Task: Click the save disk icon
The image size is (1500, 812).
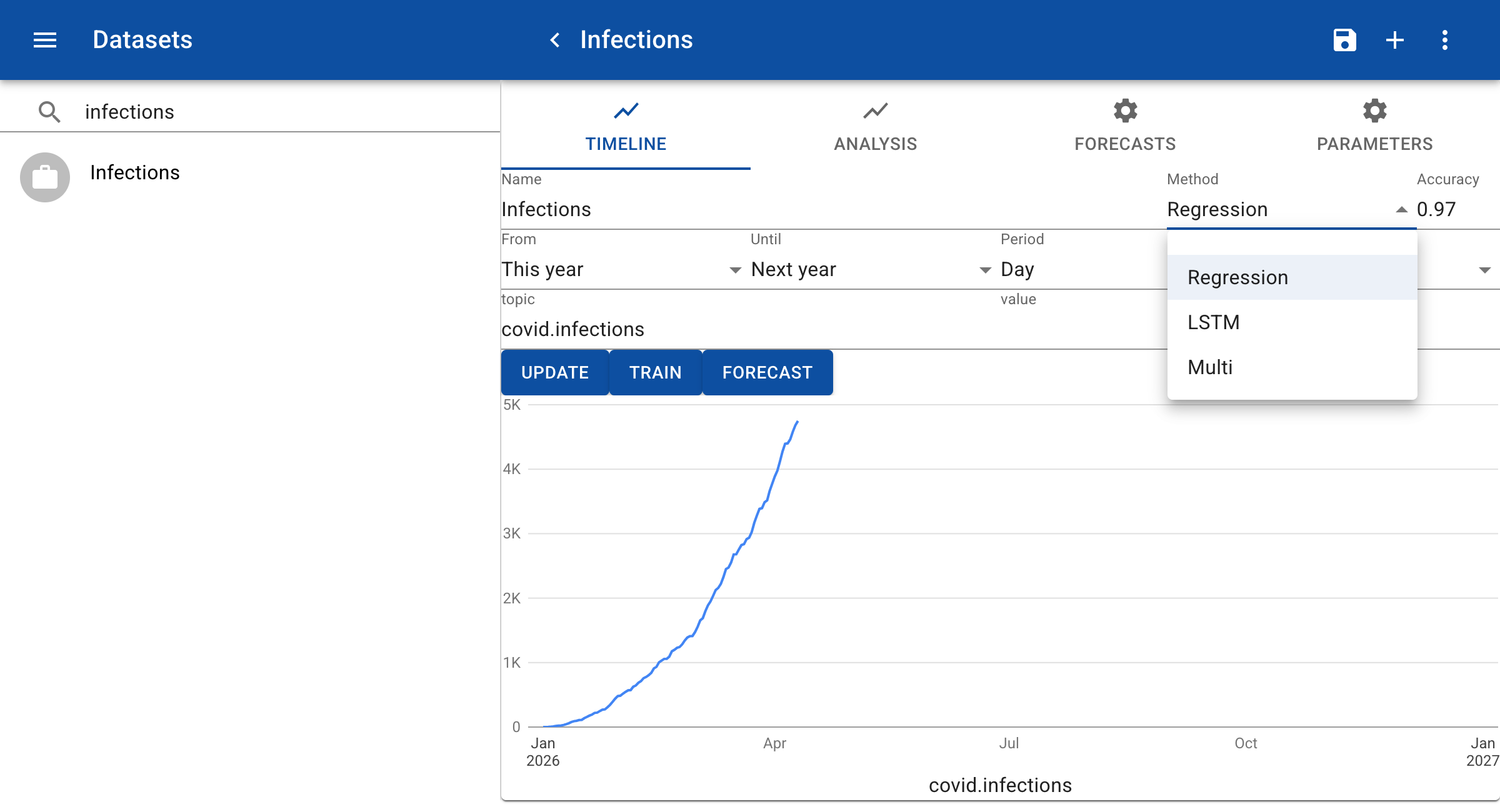Action: coord(1344,40)
